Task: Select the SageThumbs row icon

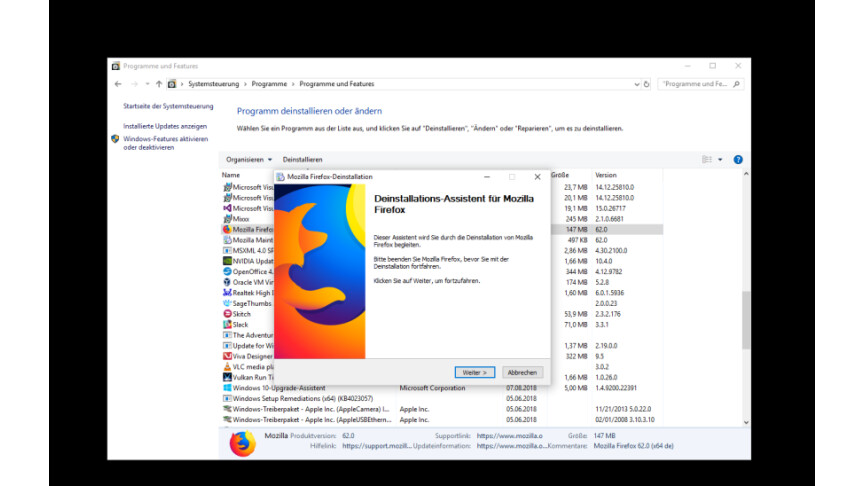Action: click(x=227, y=303)
